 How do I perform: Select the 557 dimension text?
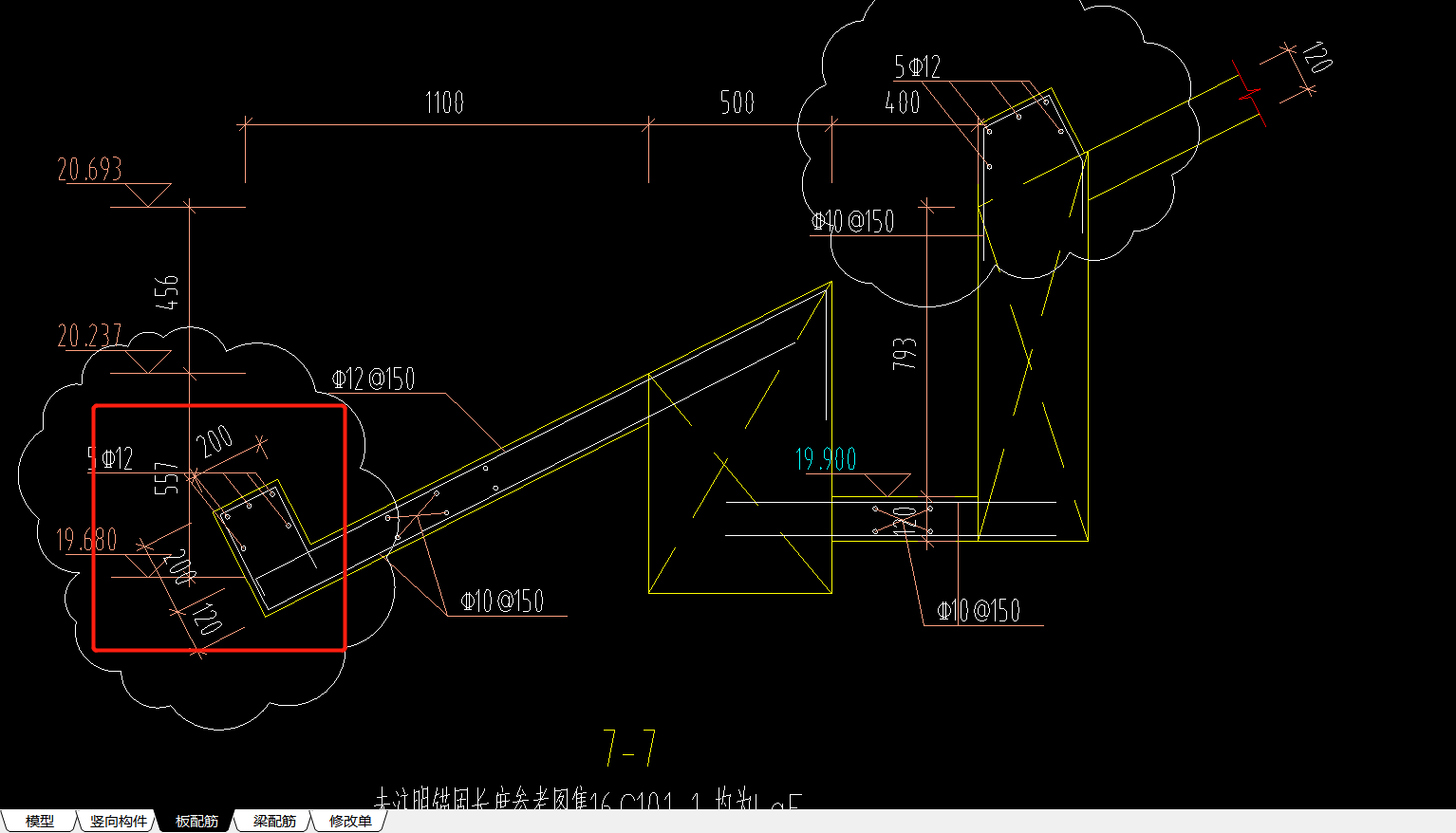tap(166, 478)
